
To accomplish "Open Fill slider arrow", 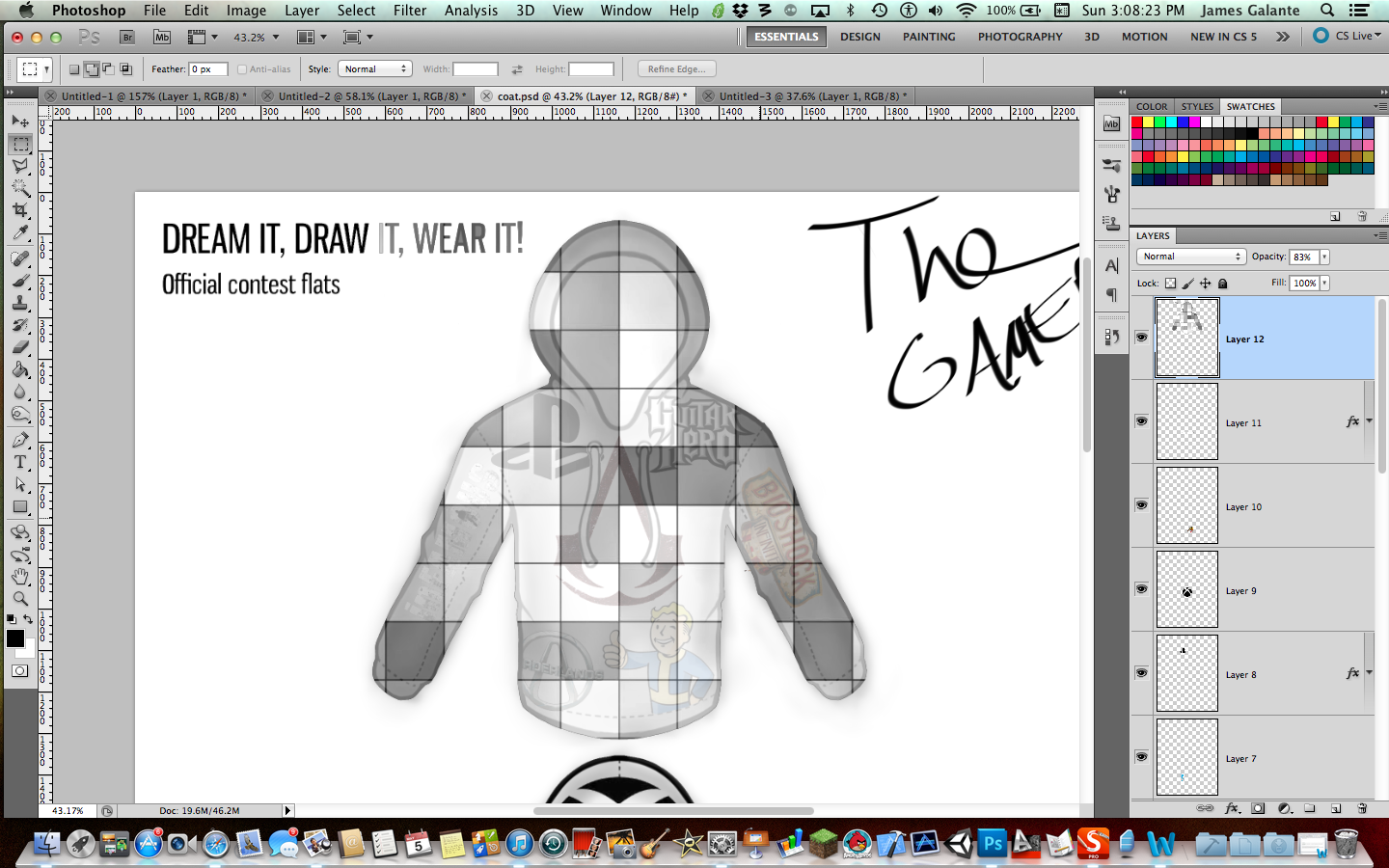I will tap(1324, 283).
